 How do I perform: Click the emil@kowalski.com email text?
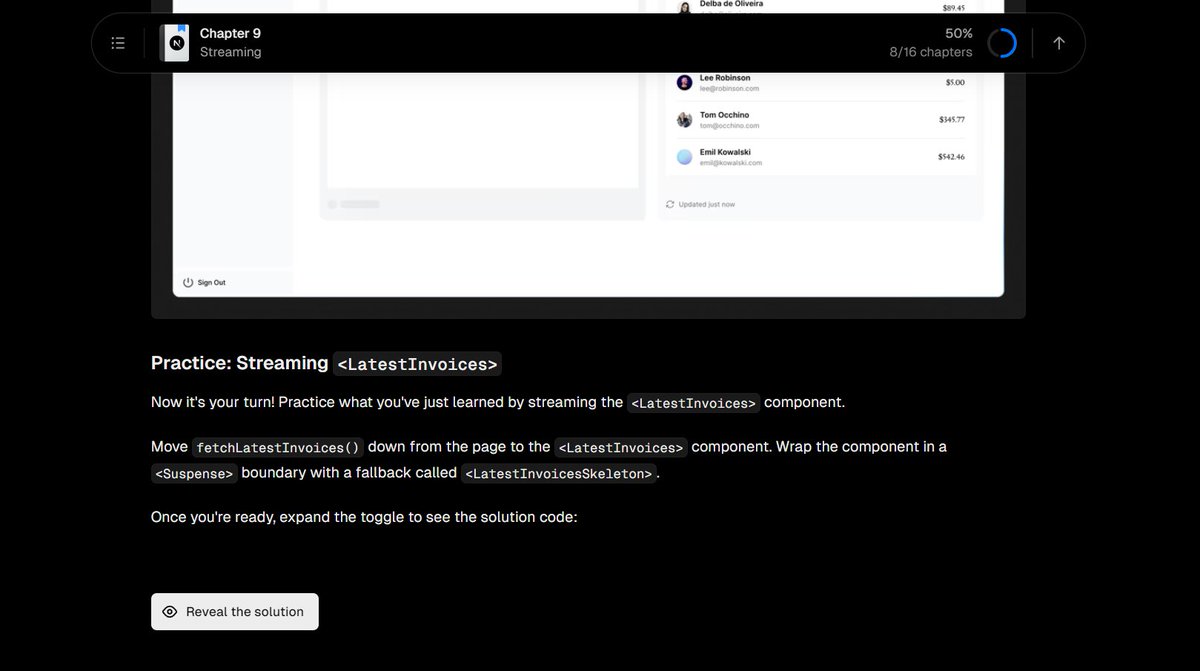tap(731, 163)
